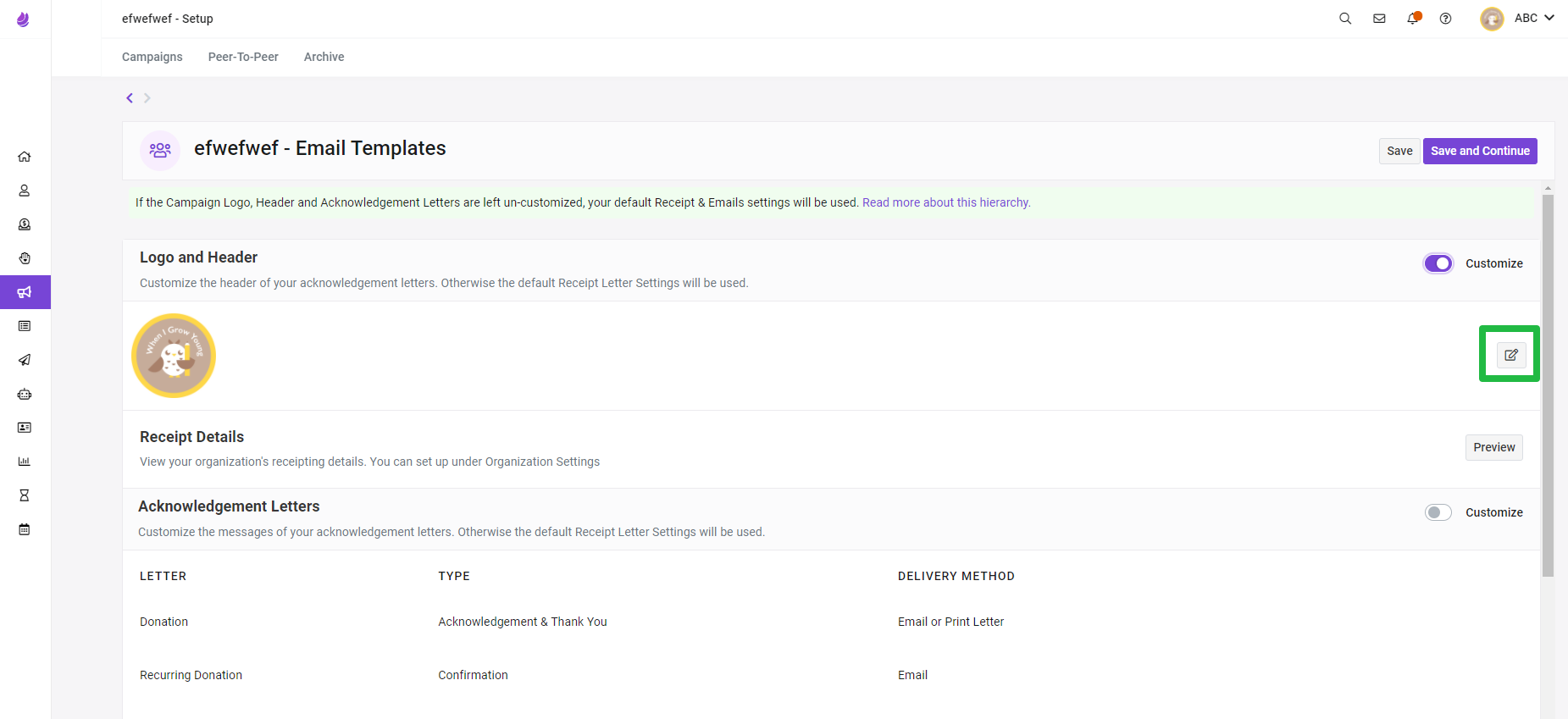Click the user avatar picture
Screen dimensions: 1568x719
coord(1492,19)
